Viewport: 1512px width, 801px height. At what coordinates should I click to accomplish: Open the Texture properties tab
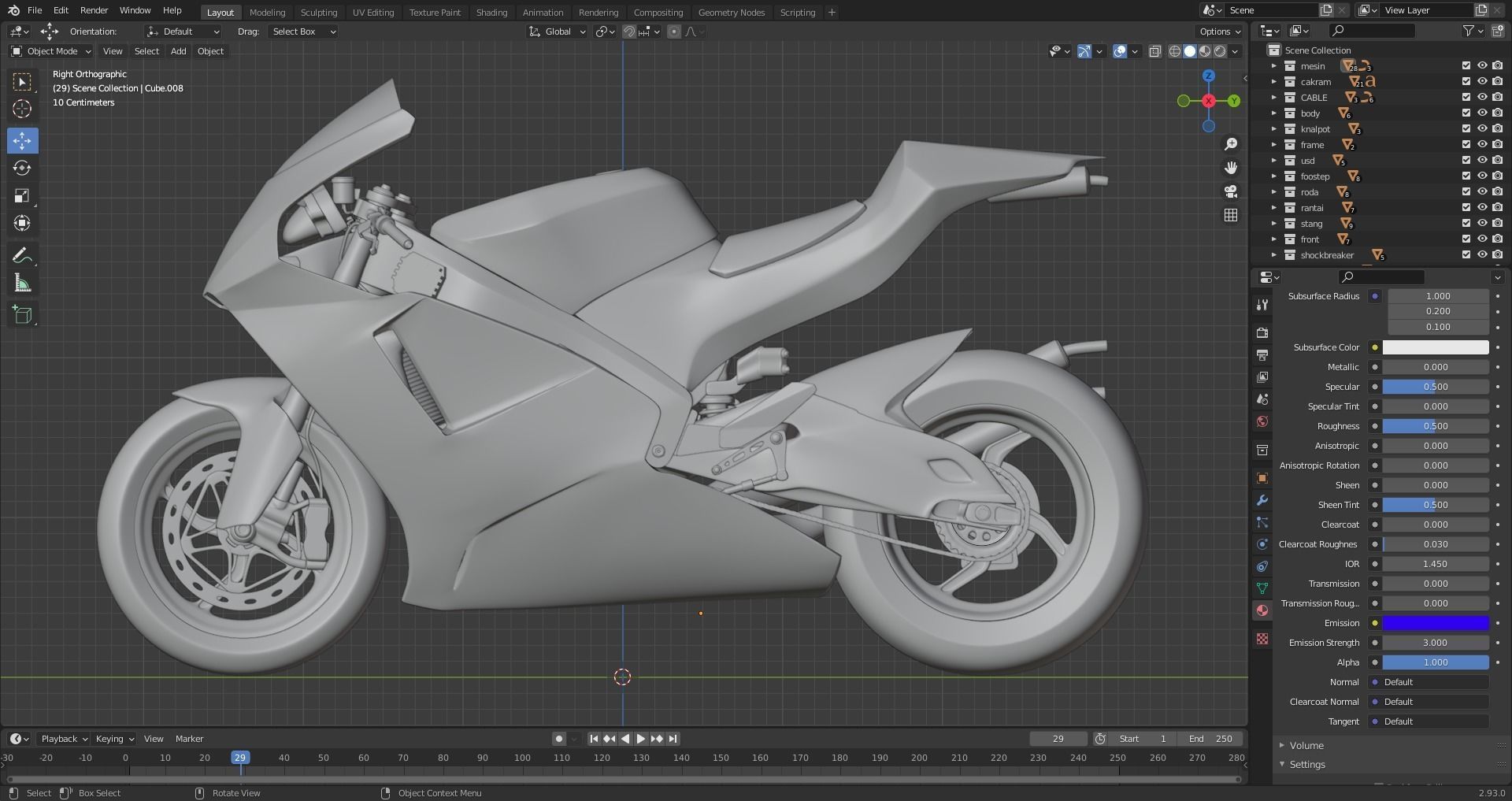coord(1262,639)
